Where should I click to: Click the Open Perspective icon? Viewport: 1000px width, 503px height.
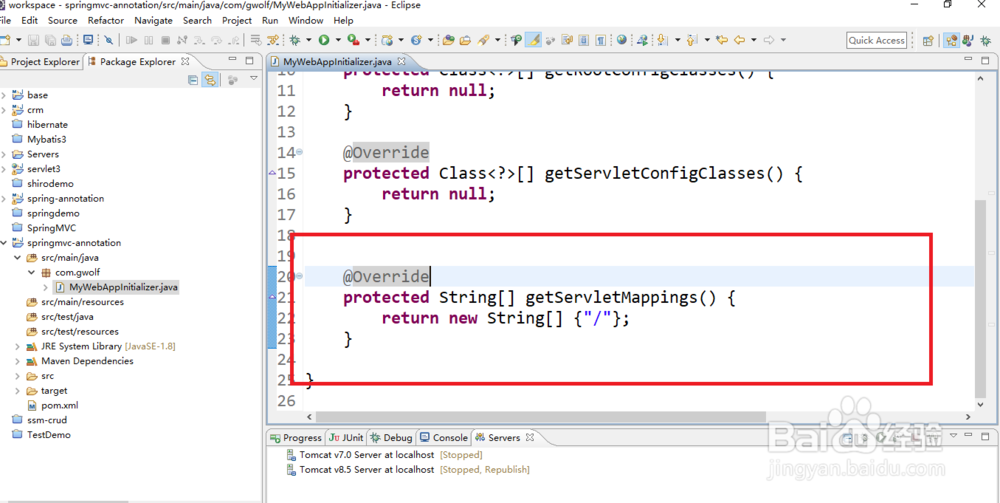(x=928, y=41)
